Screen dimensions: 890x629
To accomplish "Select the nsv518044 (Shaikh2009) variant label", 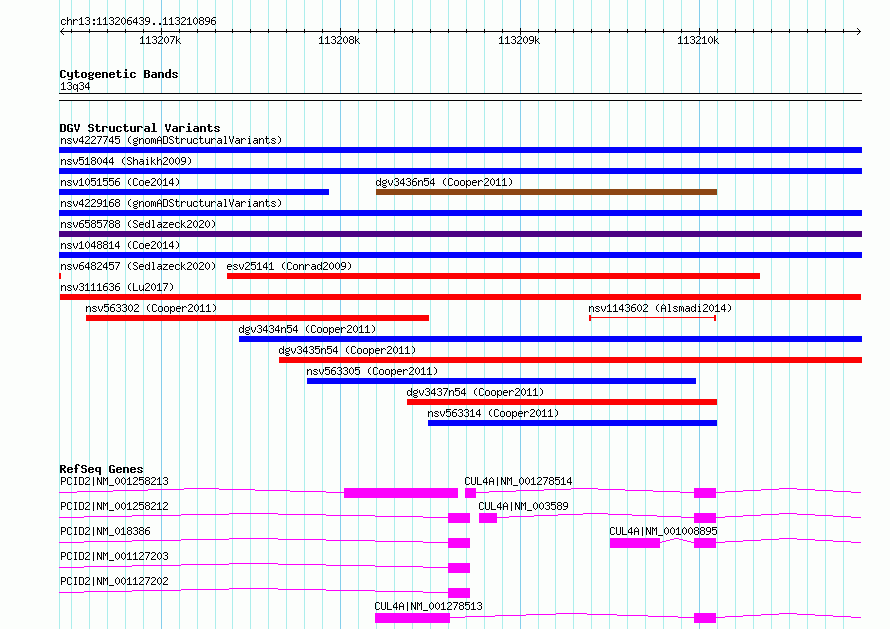I will click(126, 161).
